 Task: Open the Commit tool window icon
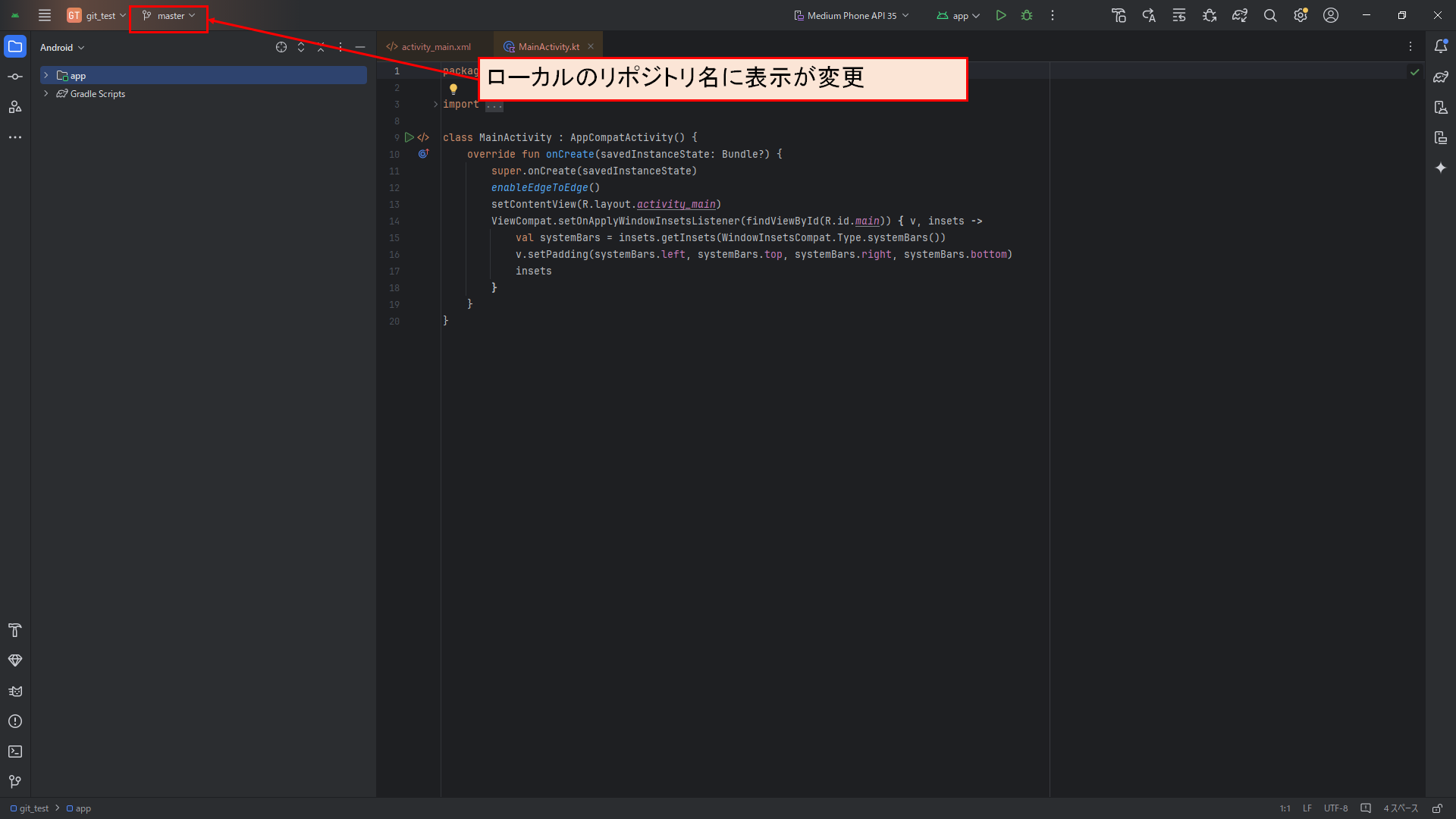pos(15,77)
